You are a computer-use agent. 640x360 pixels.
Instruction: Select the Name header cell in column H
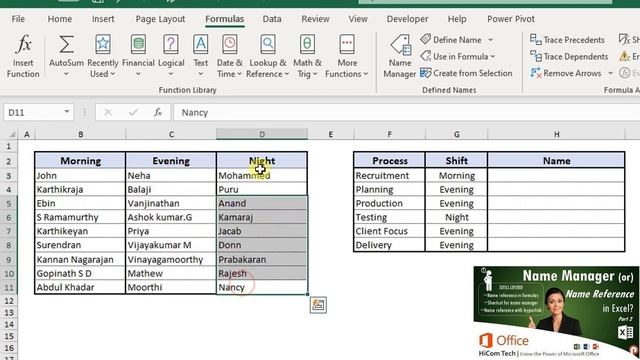pyautogui.click(x=556, y=160)
